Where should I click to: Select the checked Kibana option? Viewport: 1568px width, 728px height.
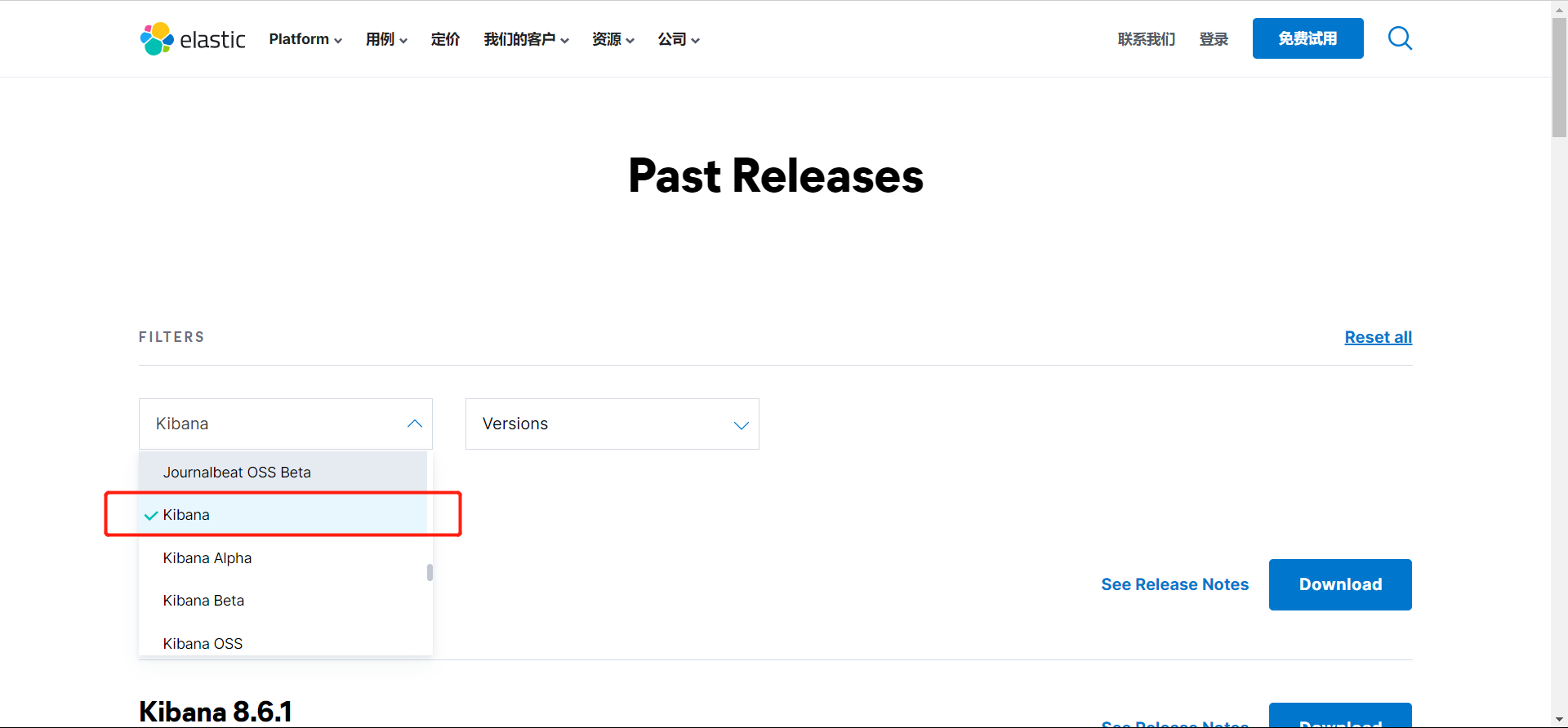point(283,515)
